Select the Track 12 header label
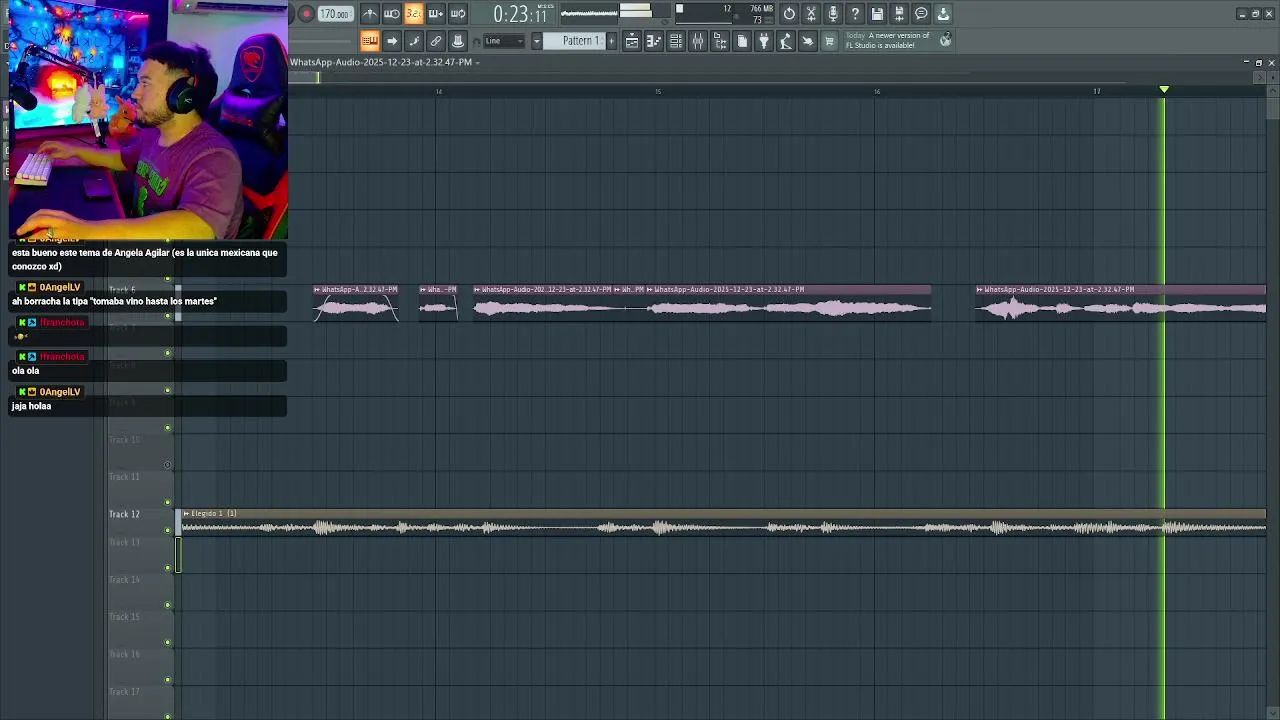The height and width of the screenshot is (720, 1280). click(125, 514)
